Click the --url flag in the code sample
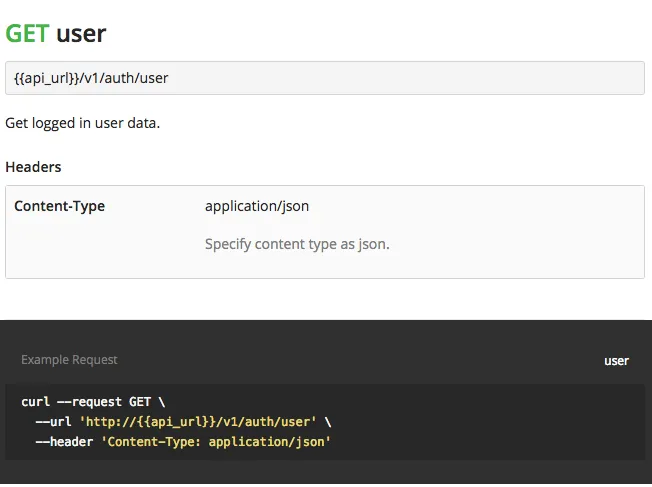 [54, 421]
